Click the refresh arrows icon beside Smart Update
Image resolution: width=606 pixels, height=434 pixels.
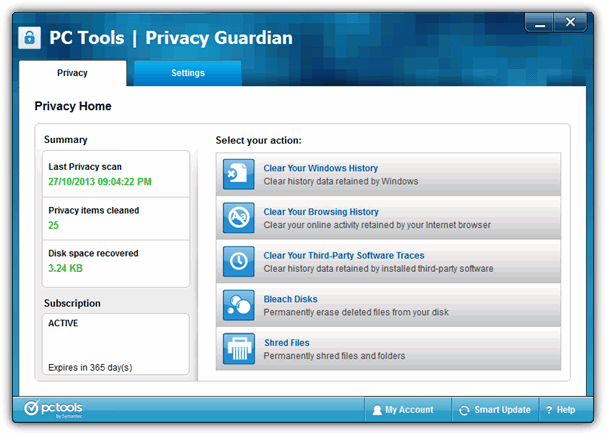point(464,410)
